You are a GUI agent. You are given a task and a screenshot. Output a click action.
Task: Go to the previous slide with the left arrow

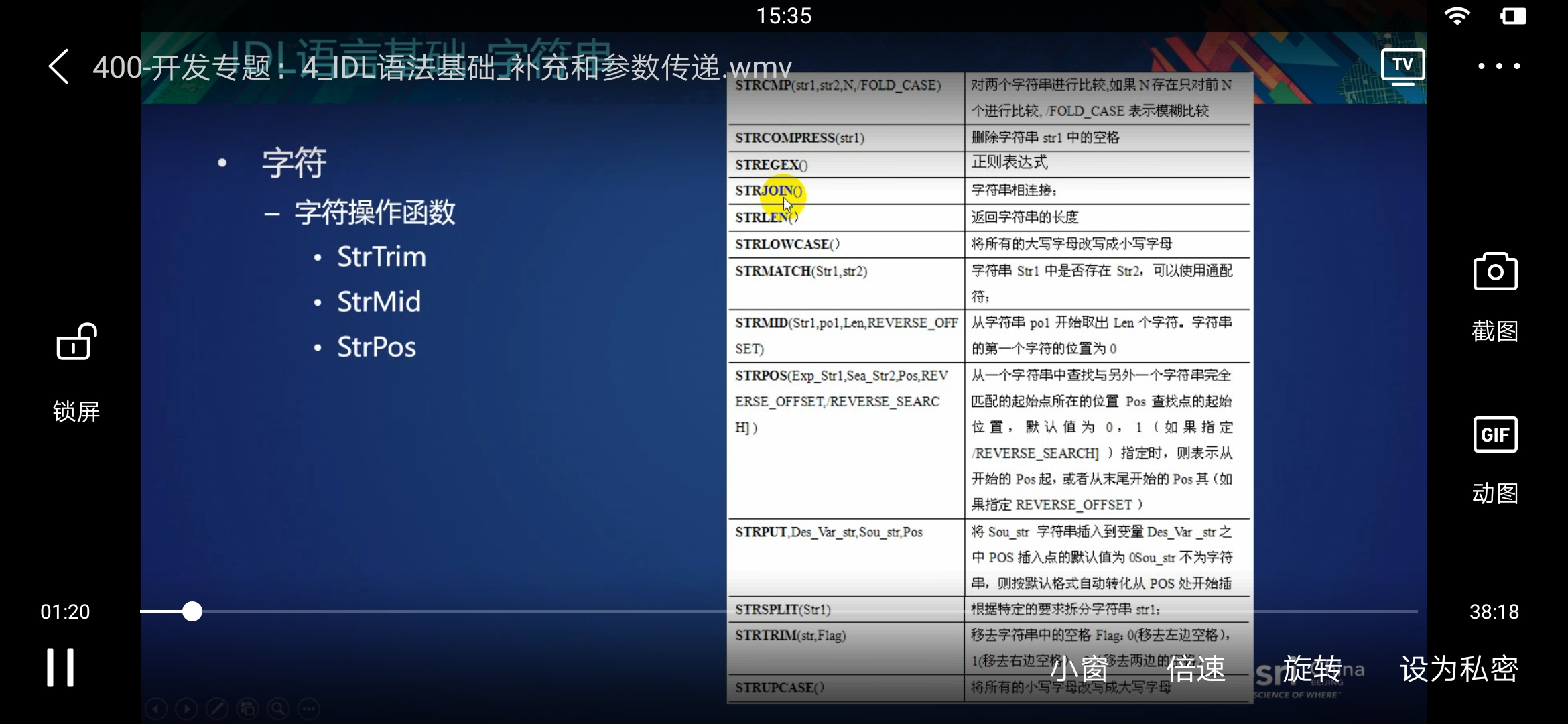[x=155, y=709]
